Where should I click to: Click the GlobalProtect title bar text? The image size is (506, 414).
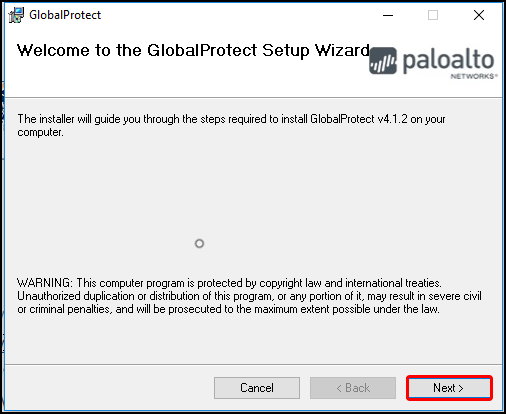pyautogui.click(x=65, y=15)
